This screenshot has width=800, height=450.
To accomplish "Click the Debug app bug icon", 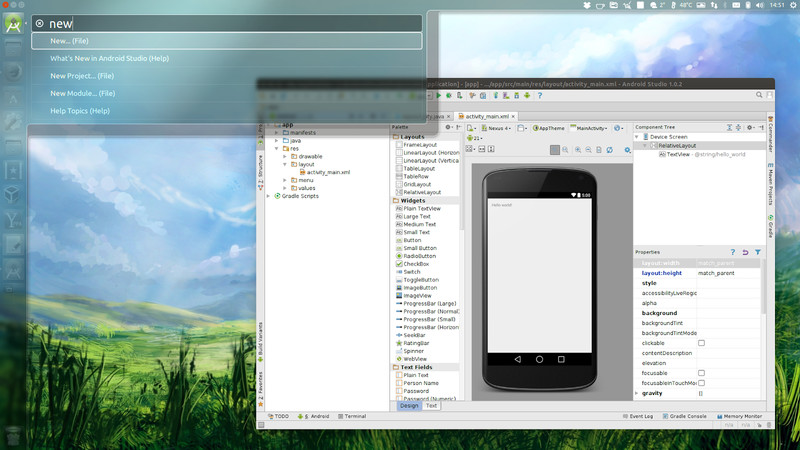I will pyautogui.click(x=449, y=95).
